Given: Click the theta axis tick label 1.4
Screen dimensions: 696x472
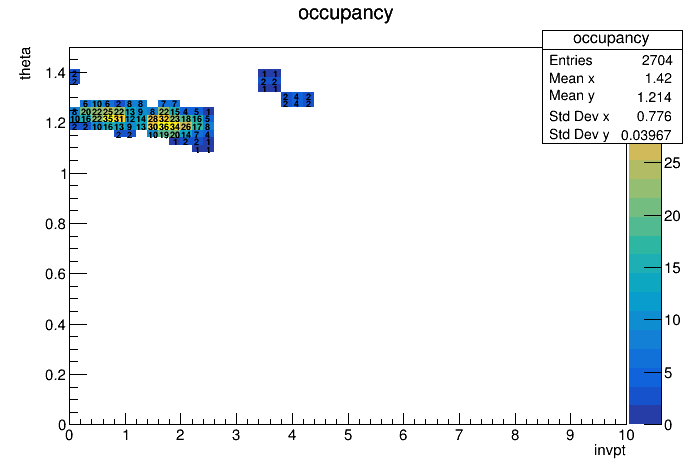Looking at the screenshot, I should [x=55, y=73].
